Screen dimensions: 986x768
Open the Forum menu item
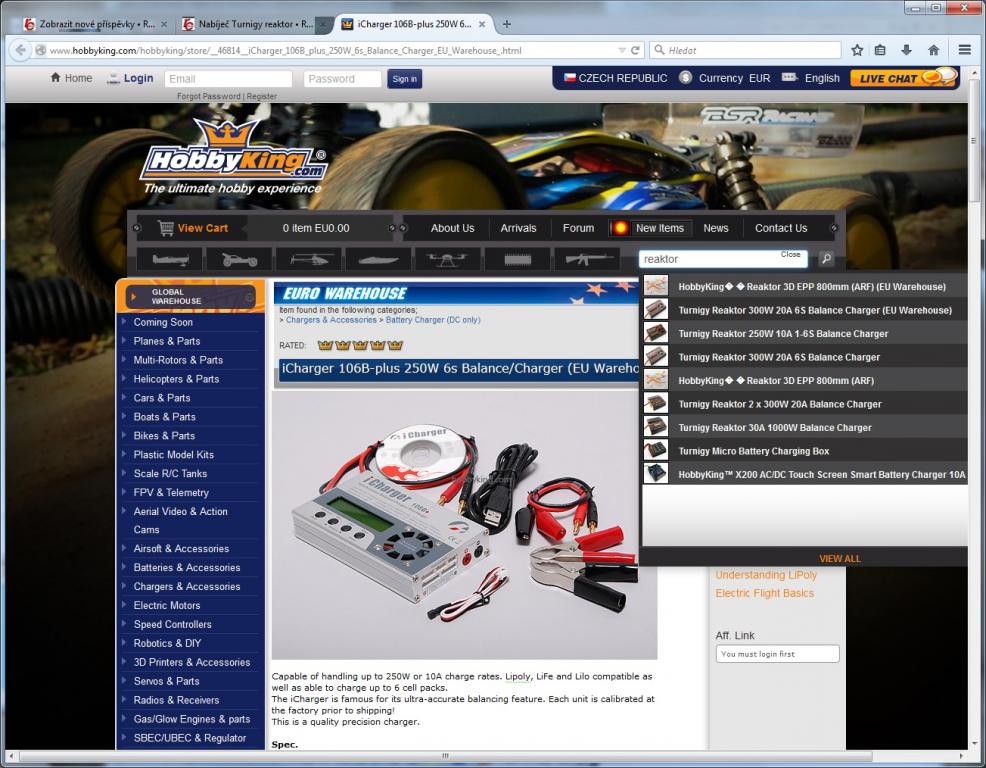pos(578,228)
